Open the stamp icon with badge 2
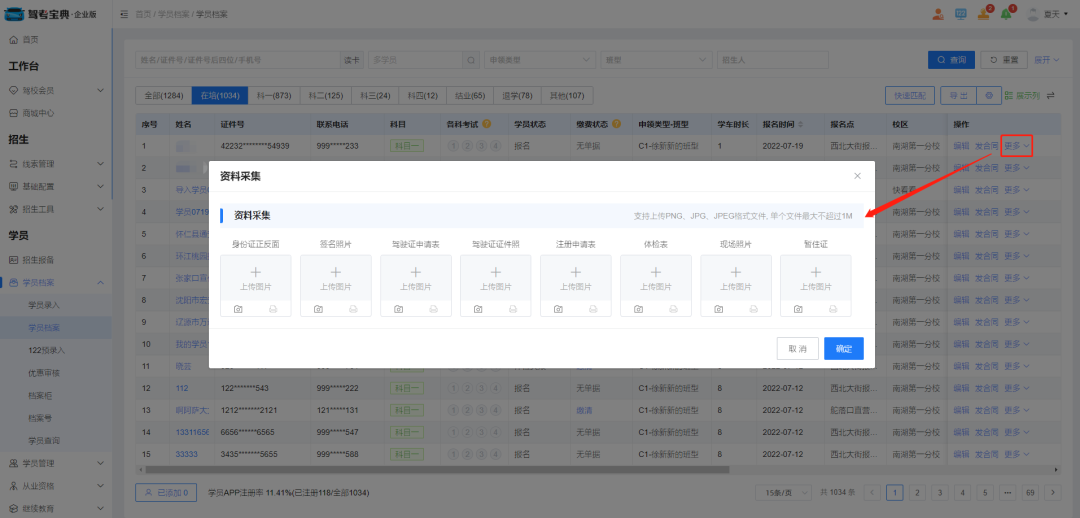This screenshot has width=1080, height=518. click(984, 14)
